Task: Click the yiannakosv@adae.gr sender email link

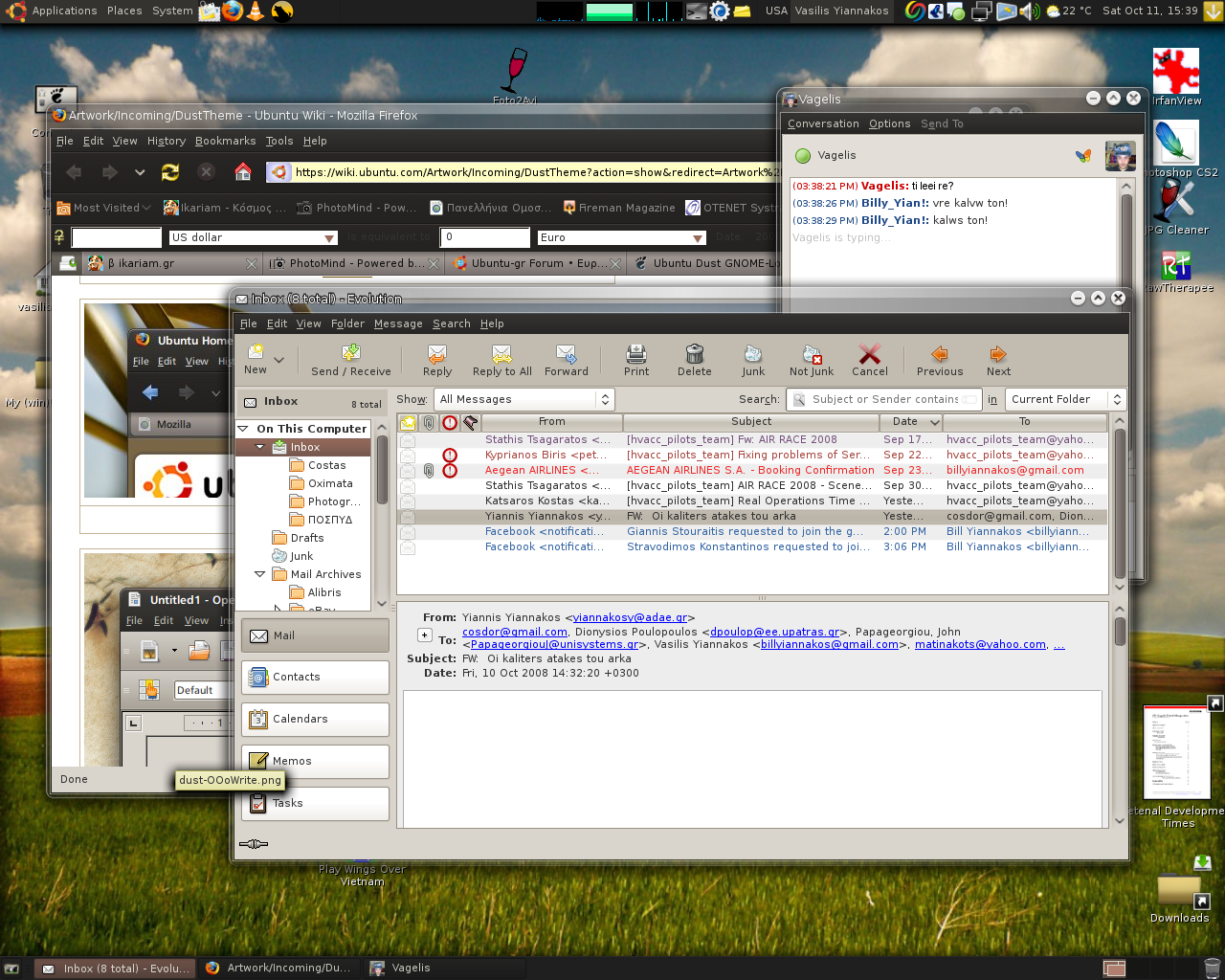Action: [x=630, y=618]
